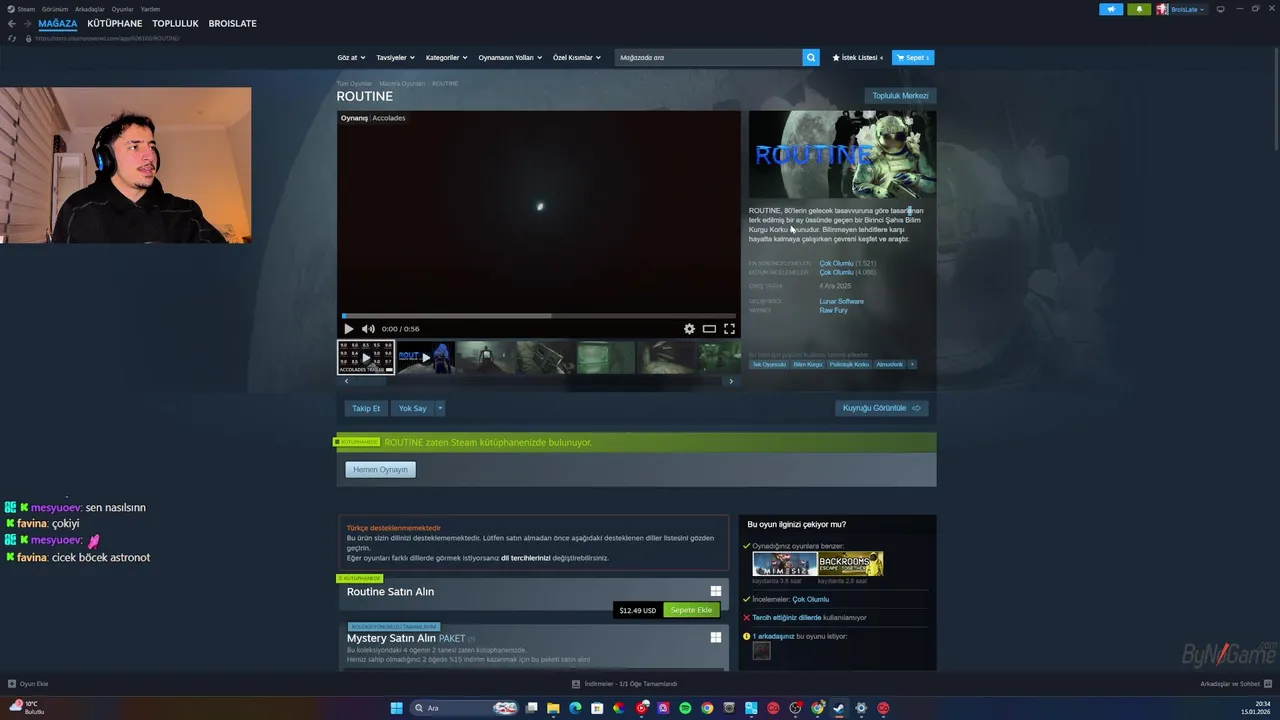Click Oyun Ekle in the bottom bar
The height and width of the screenshot is (720, 1280).
(28, 684)
